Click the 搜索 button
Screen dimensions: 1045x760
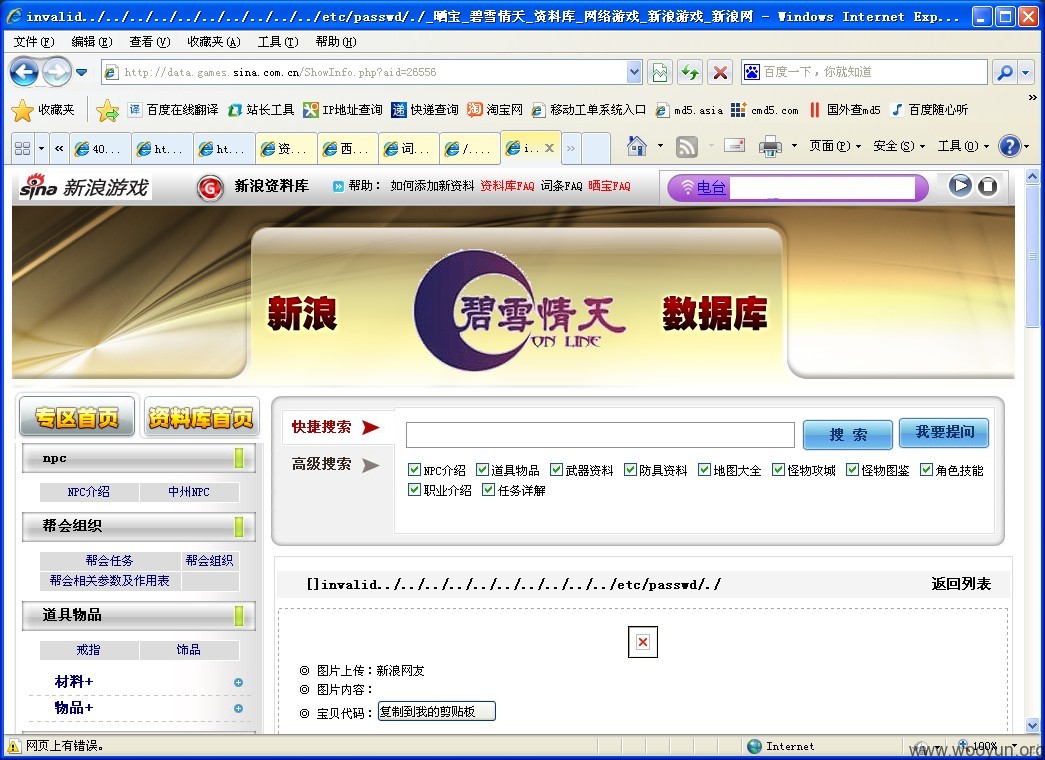pos(848,435)
